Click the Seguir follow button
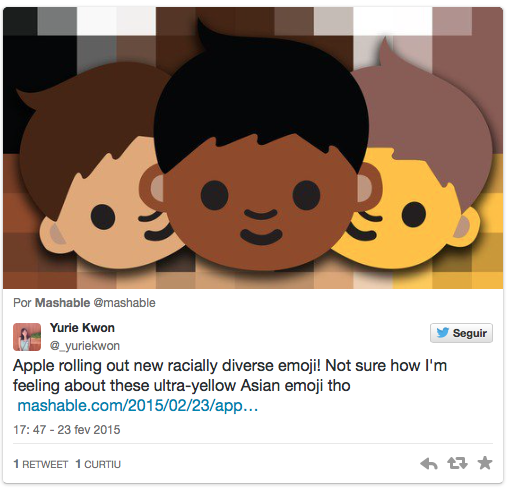 [461, 333]
